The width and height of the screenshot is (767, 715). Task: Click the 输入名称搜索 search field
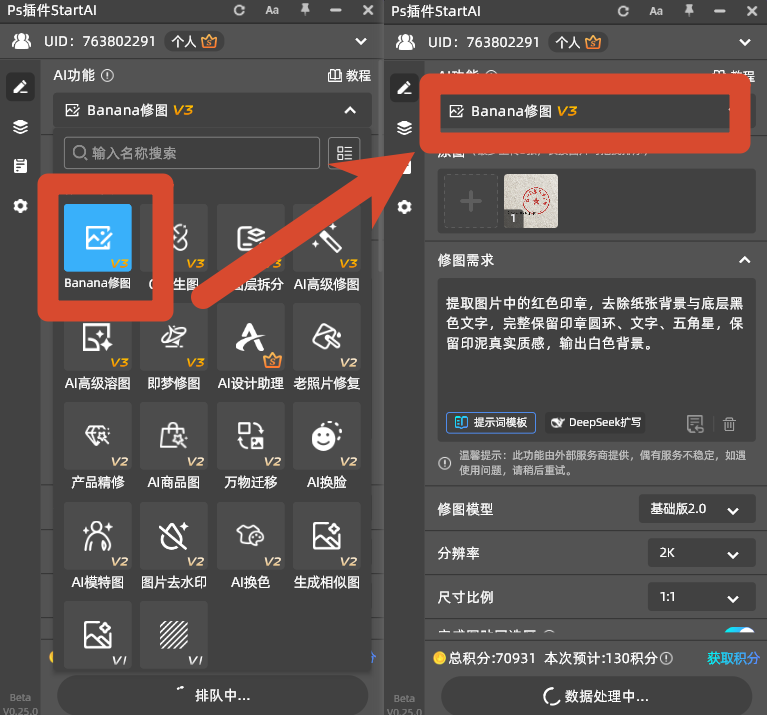coord(192,153)
